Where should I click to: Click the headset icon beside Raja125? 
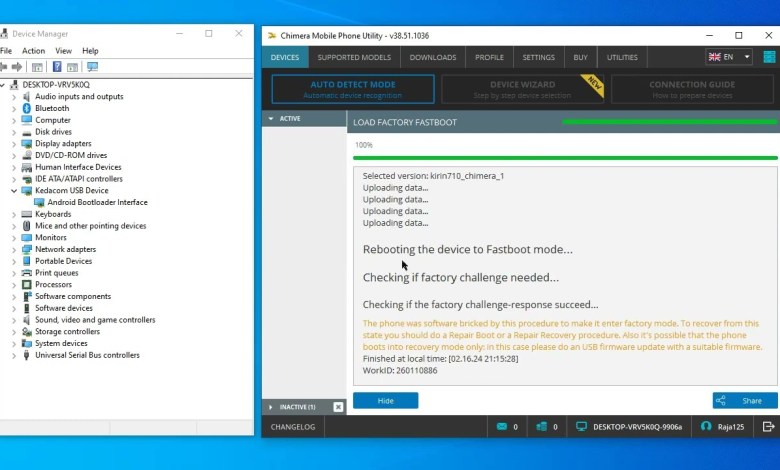click(706, 426)
